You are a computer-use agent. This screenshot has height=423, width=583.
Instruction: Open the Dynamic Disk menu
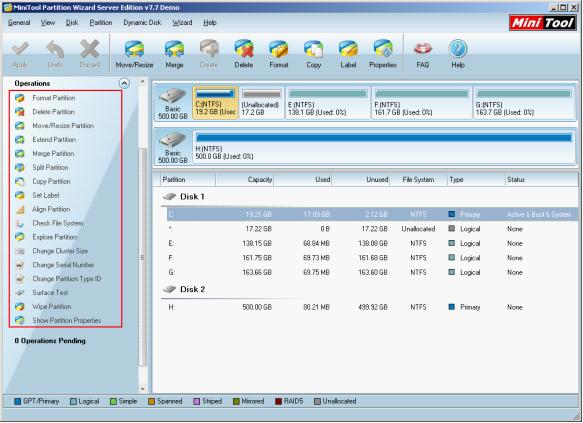pos(142,23)
